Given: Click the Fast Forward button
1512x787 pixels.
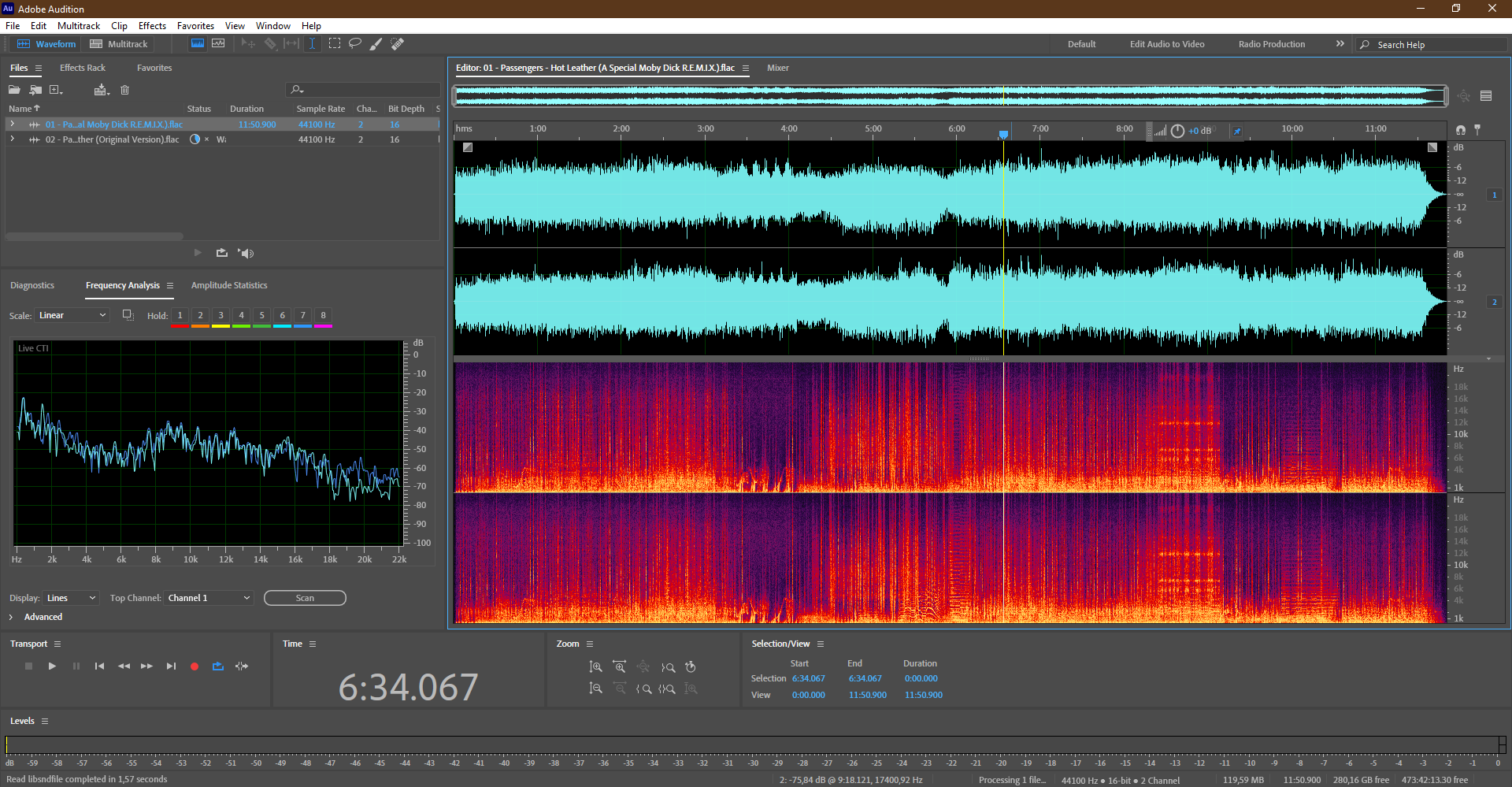Looking at the screenshot, I should [146, 666].
